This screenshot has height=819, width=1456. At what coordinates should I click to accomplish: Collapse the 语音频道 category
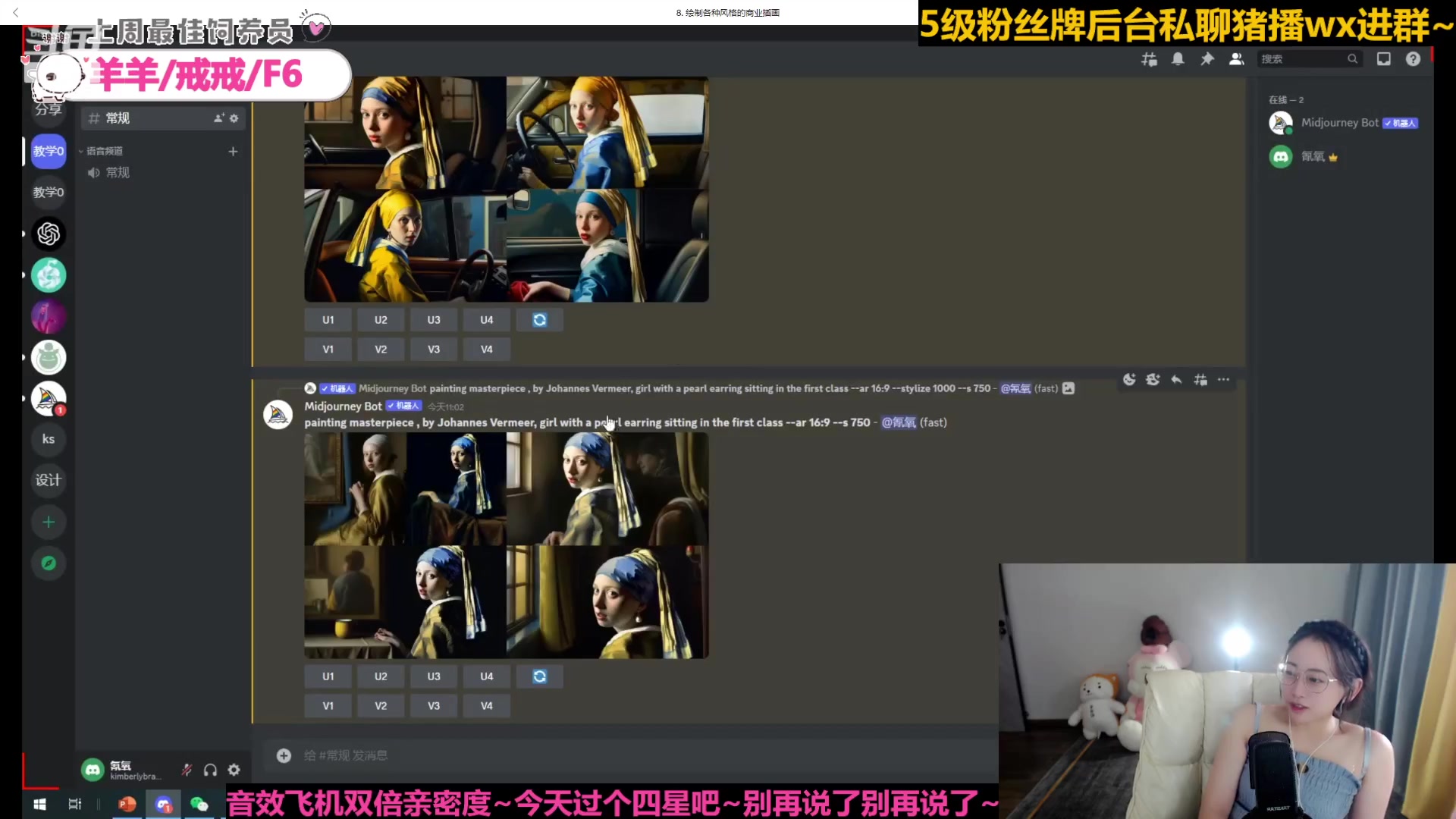click(x=103, y=150)
